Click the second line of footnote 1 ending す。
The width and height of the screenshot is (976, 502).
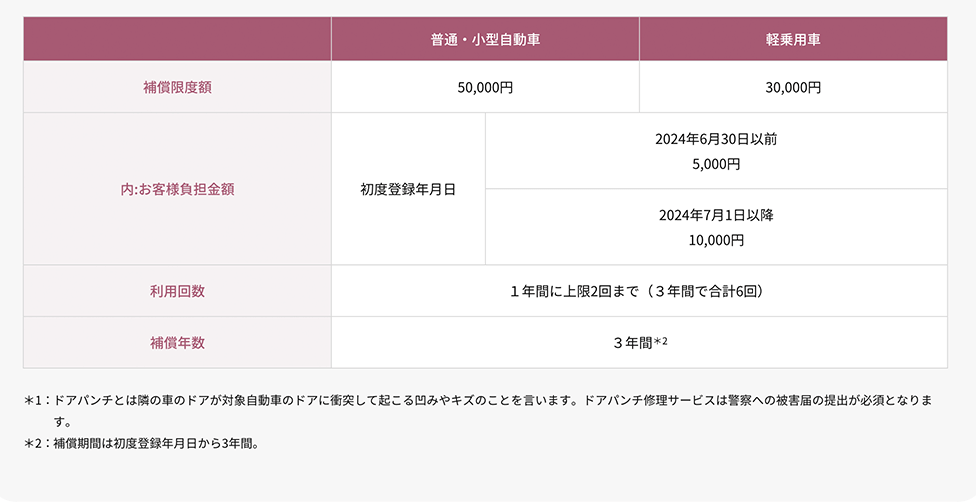tap(62, 422)
